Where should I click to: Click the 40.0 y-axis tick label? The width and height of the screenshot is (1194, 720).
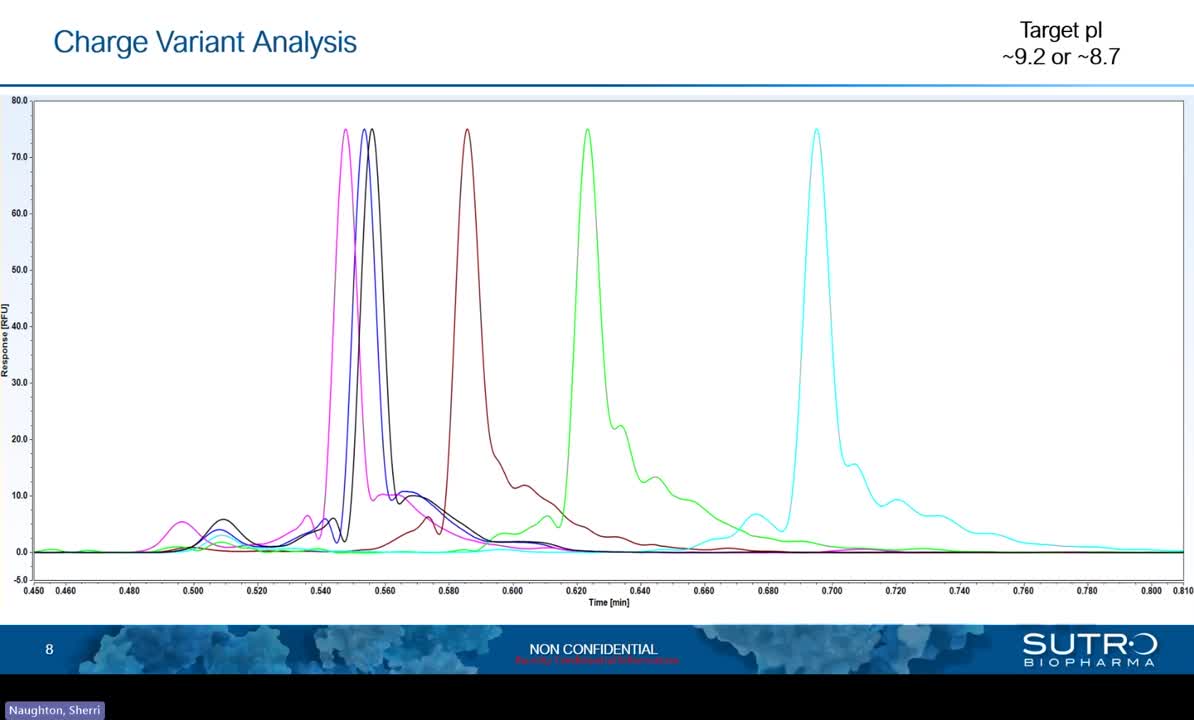(19, 327)
